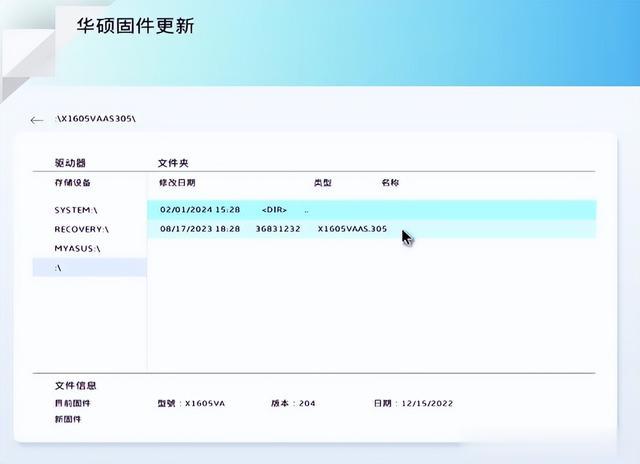Viewport: 640px width, 464px height.
Task: Click the 文件夹 panel heading
Action: (x=173, y=163)
